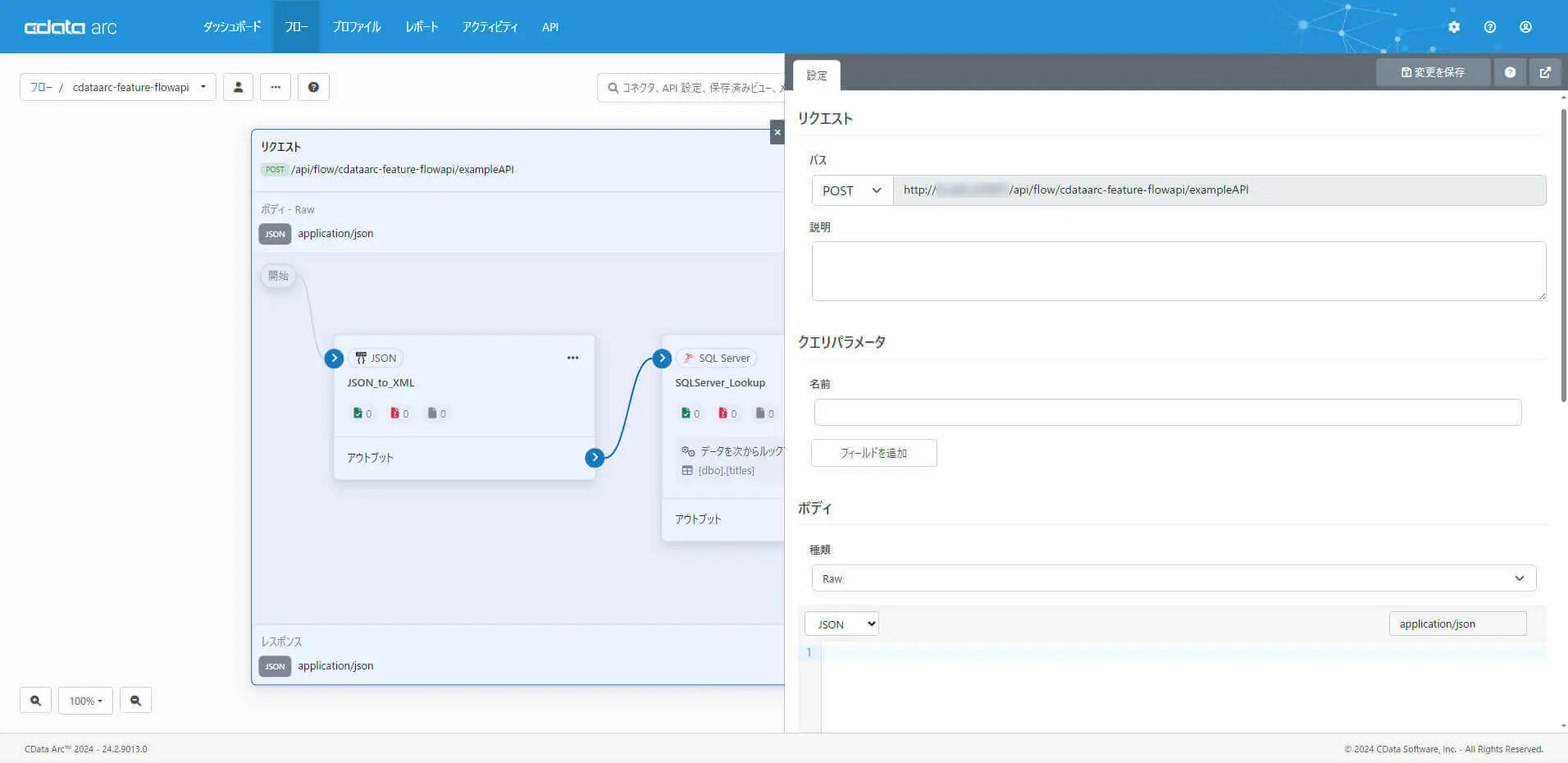The width and height of the screenshot is (1568, 763).
Task: Click the JSON_to_XML アウトプット label
Action: click(x=370, y=458)
